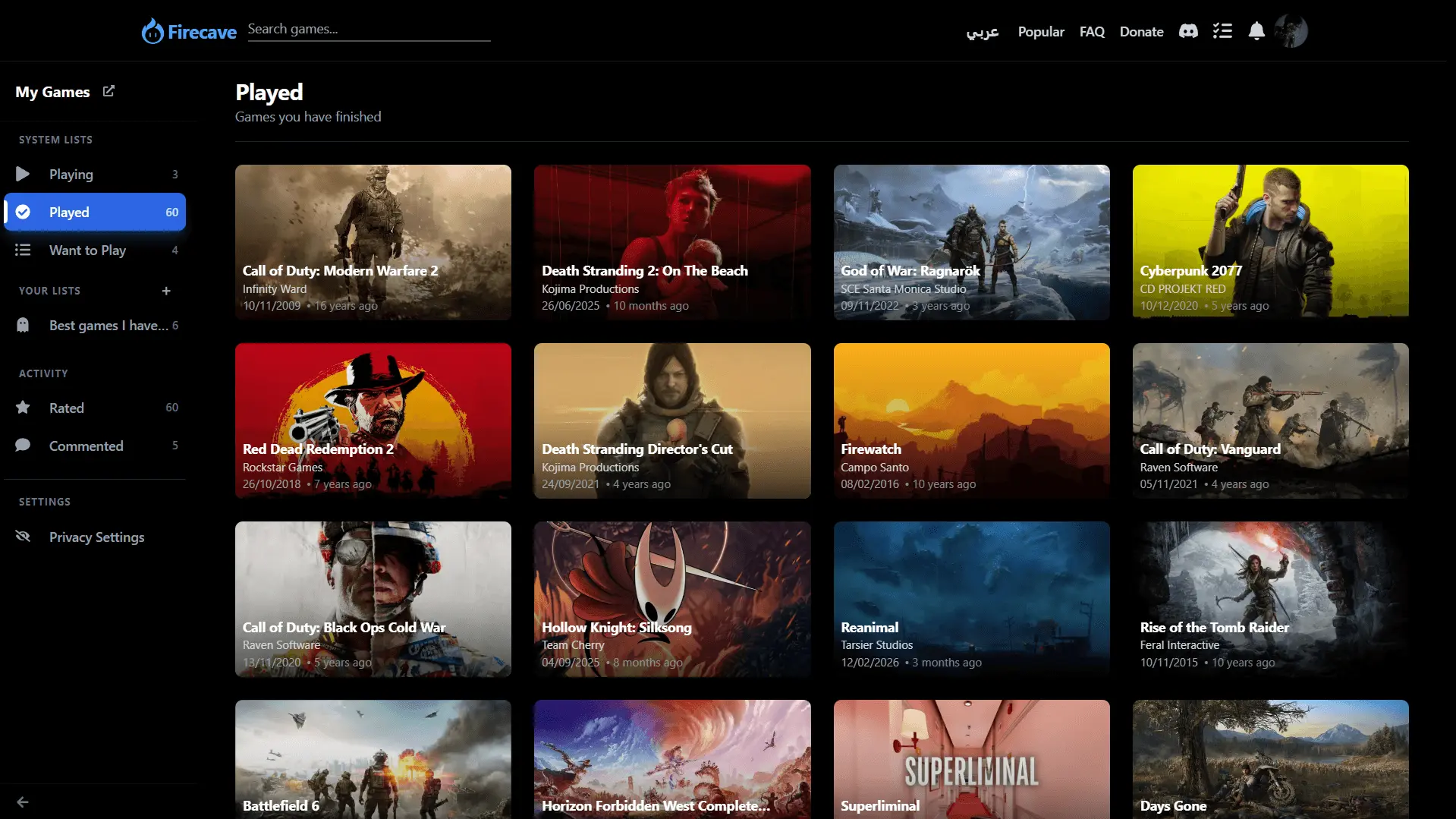Open Death Stranding 2: On The Beach card

pos(672,242)
